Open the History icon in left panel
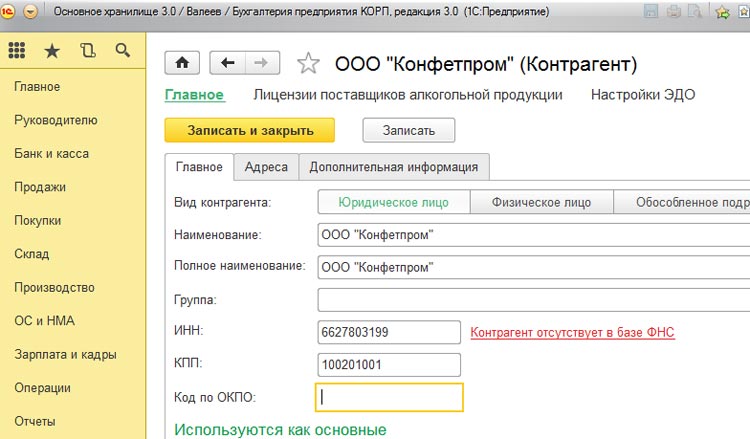The image size is (750, 439). tap(87, 50)
